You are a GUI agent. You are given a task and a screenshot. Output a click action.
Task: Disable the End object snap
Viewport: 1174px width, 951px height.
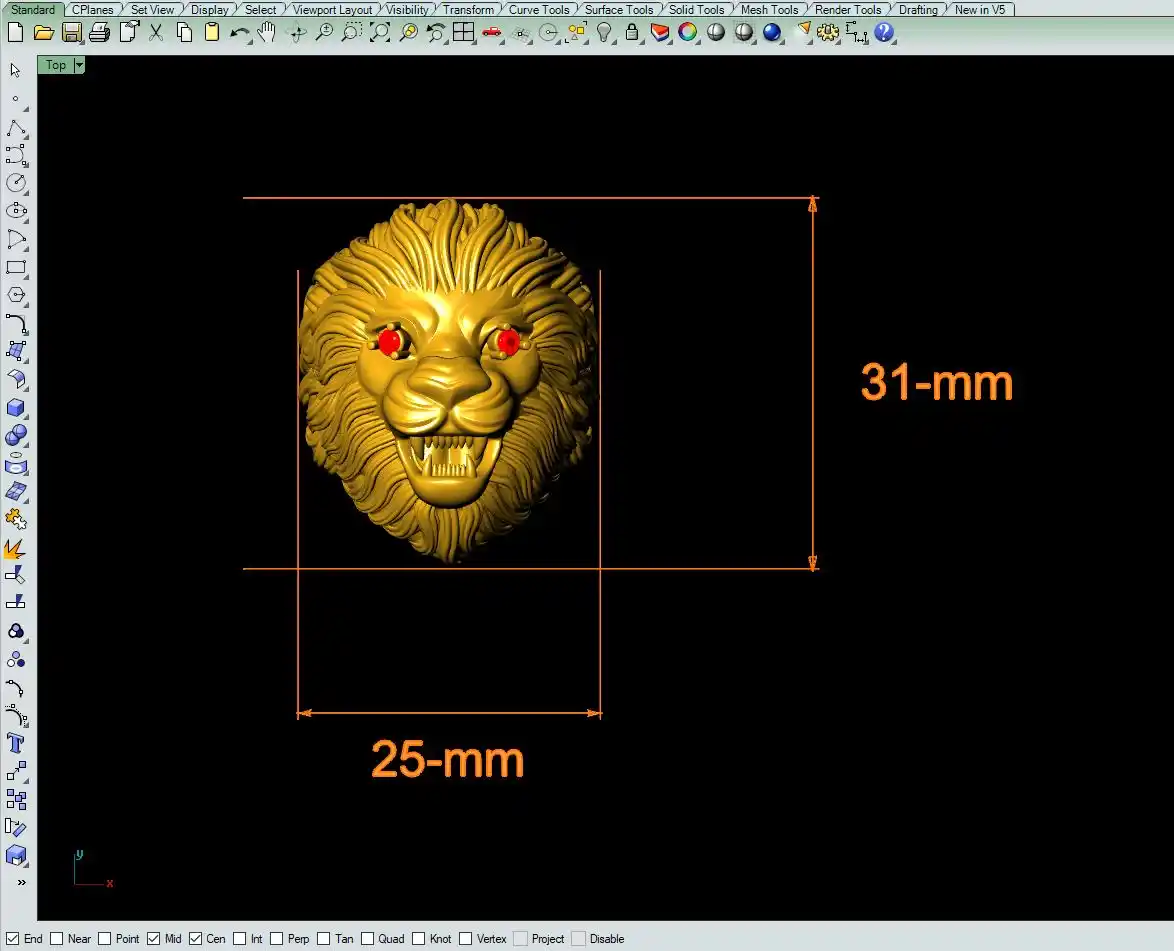click(x=14, y=939)
